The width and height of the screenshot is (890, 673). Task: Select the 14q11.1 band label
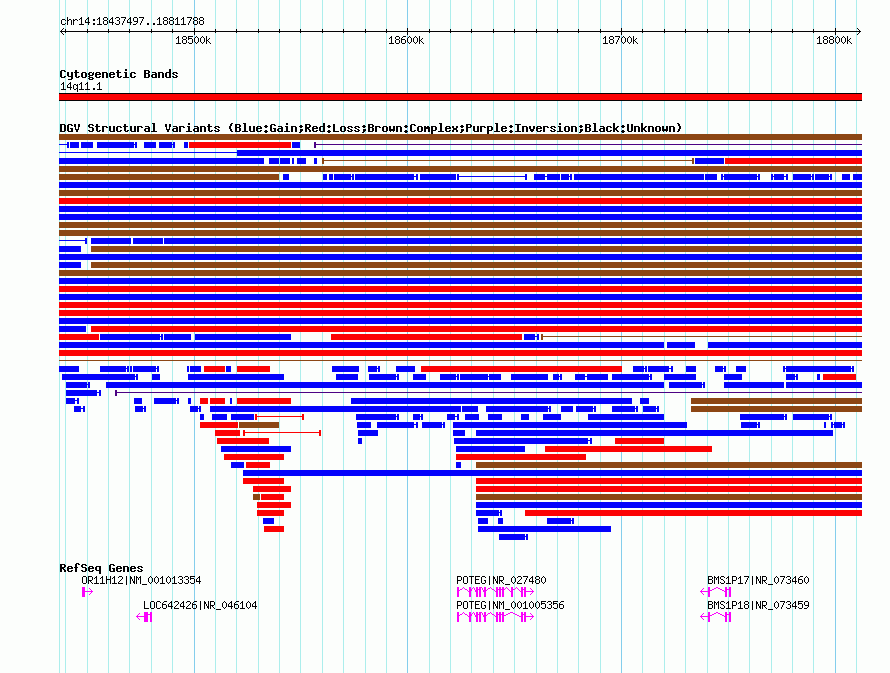click(81, 86)
